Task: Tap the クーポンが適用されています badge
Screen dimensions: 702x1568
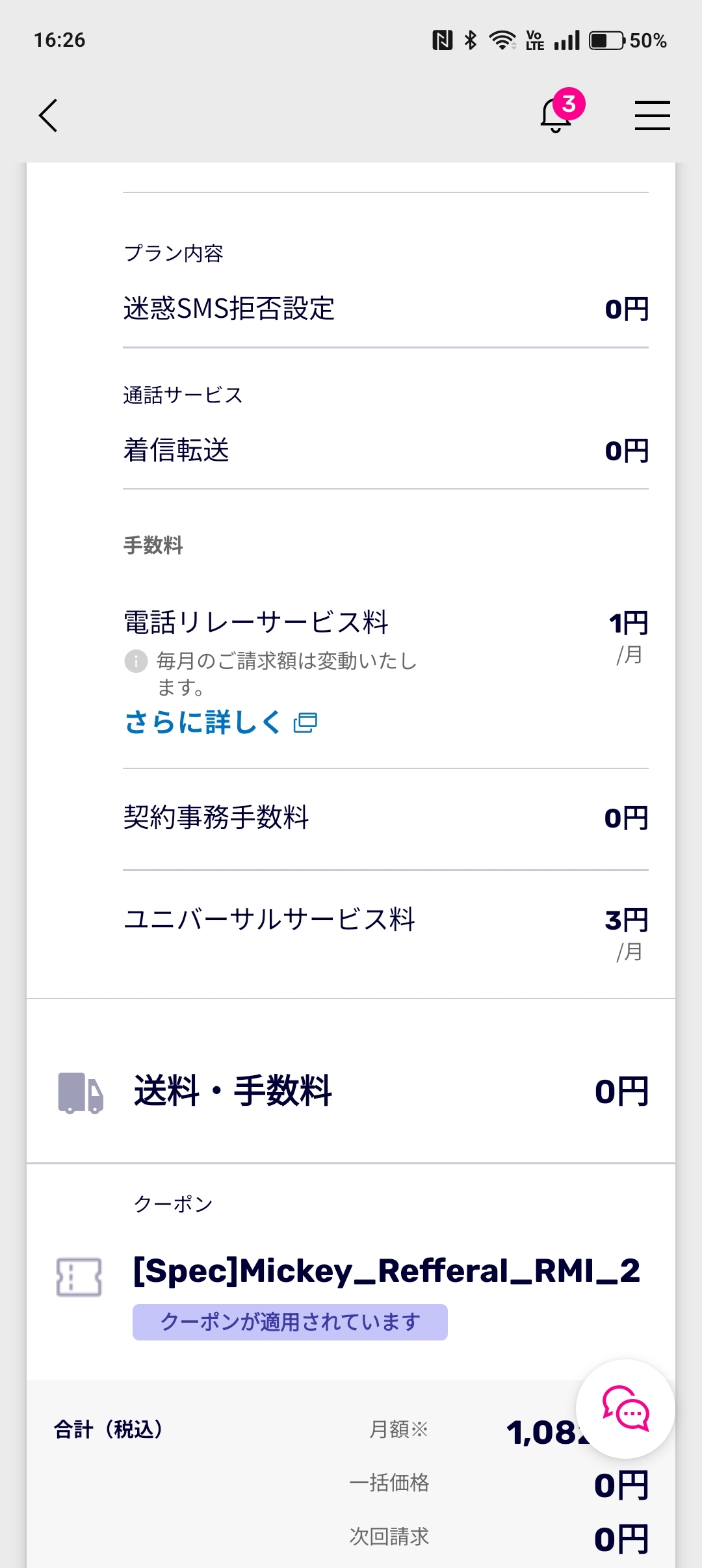Action: 290,1322
